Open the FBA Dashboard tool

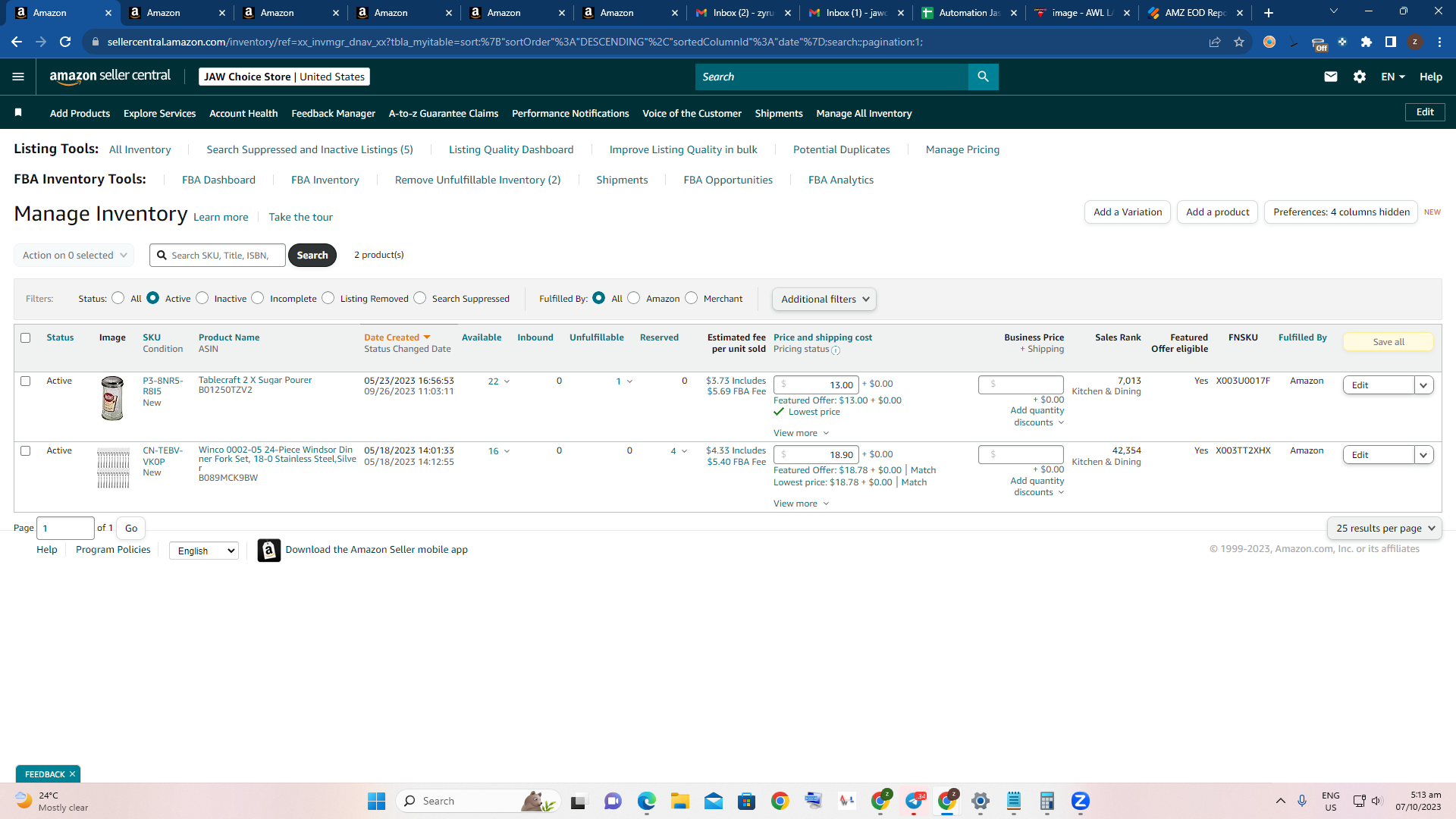click(x=218, y=180)
